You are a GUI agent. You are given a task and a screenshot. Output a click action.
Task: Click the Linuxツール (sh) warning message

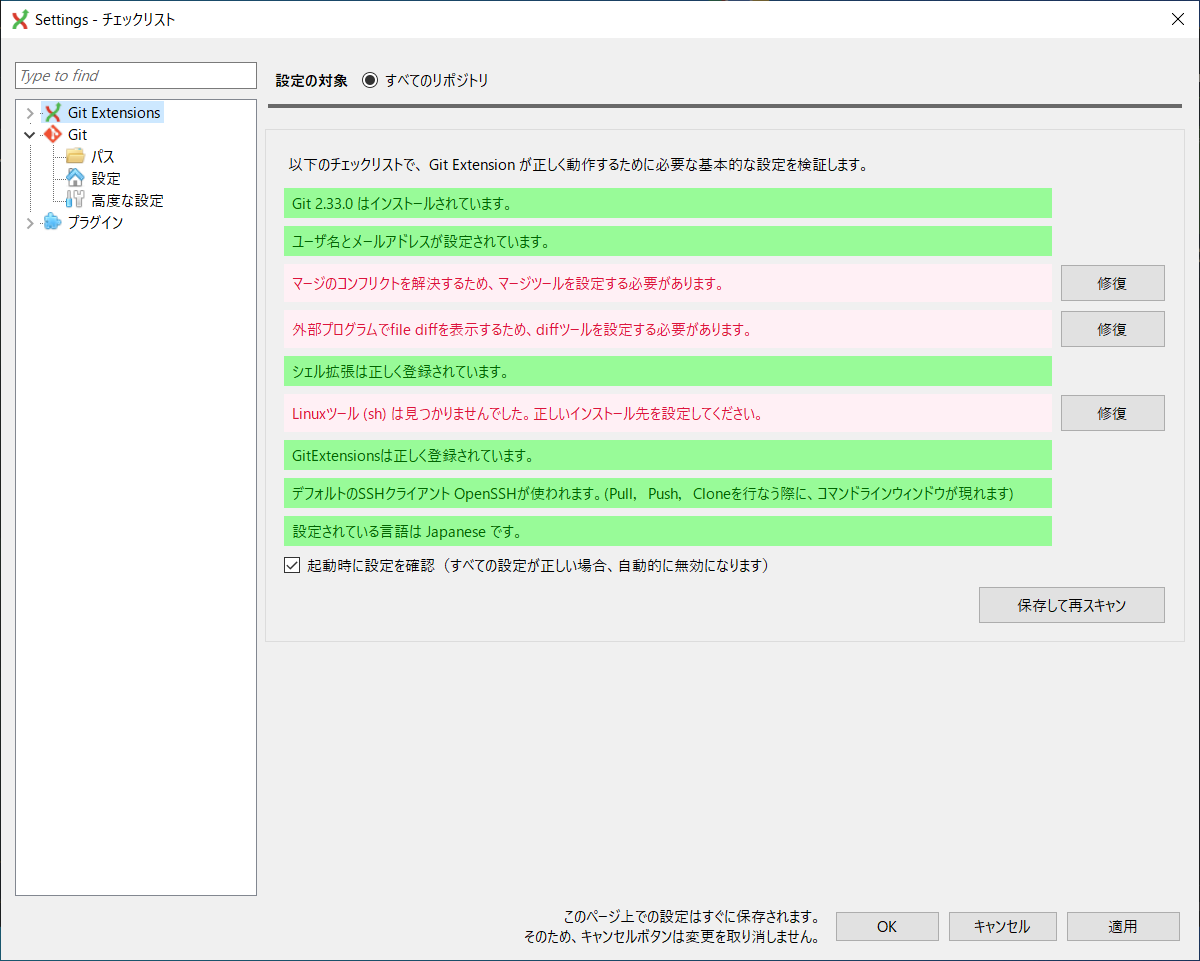[x=668, y=413]
